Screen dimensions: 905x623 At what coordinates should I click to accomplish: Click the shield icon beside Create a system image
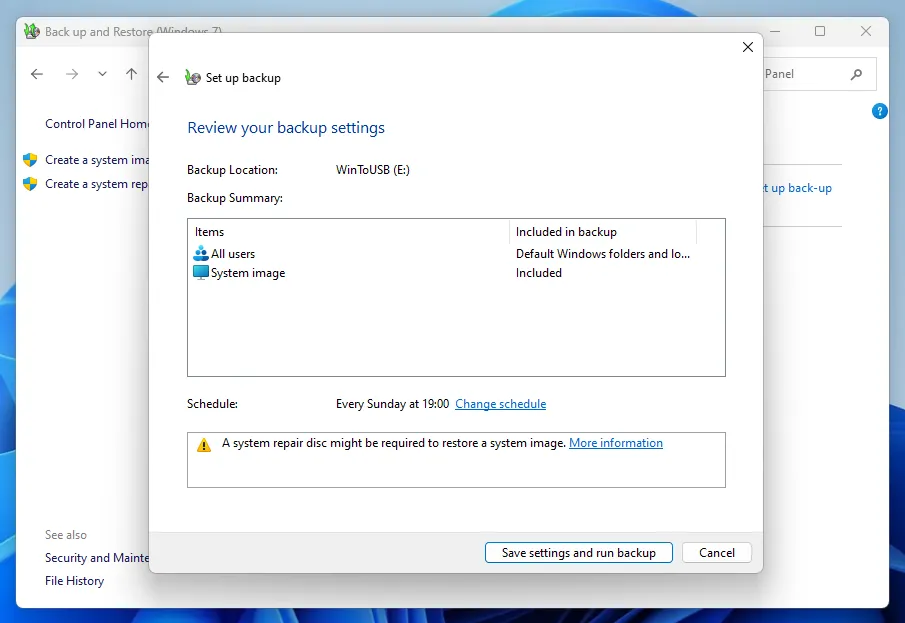click(x=30, y=160)
